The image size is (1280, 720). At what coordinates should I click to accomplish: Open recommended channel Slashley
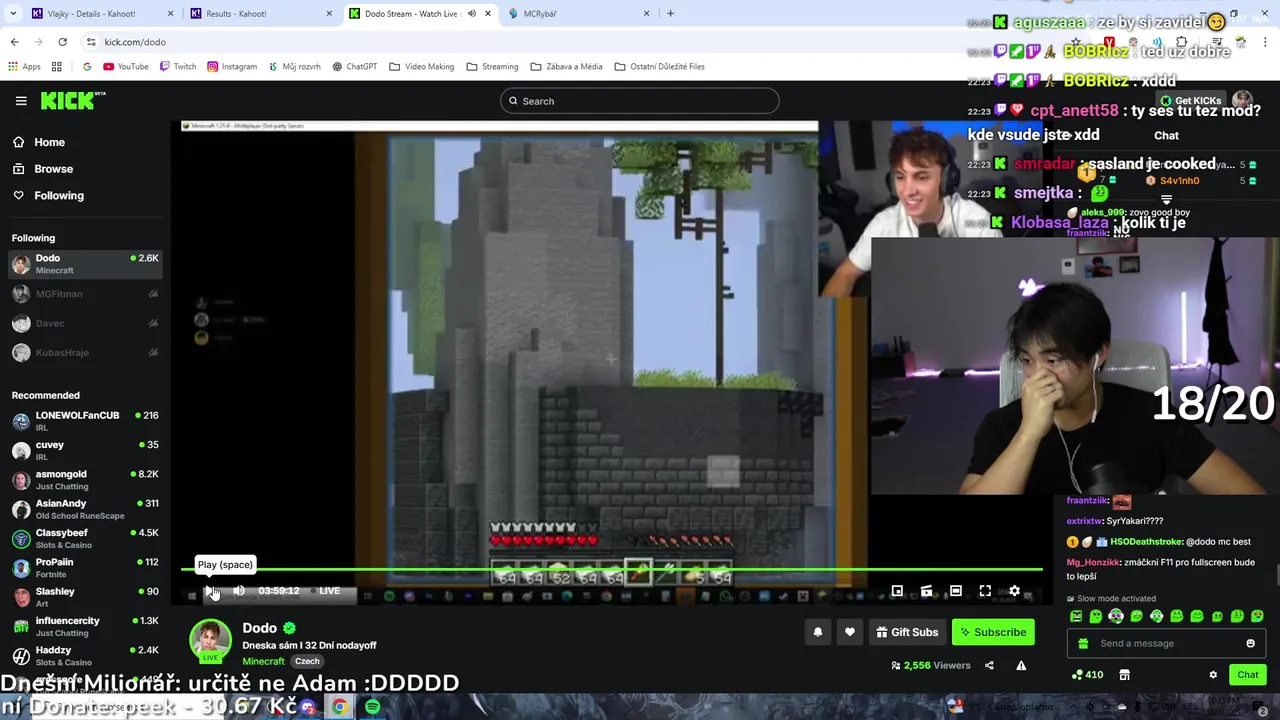click(86, 597)
